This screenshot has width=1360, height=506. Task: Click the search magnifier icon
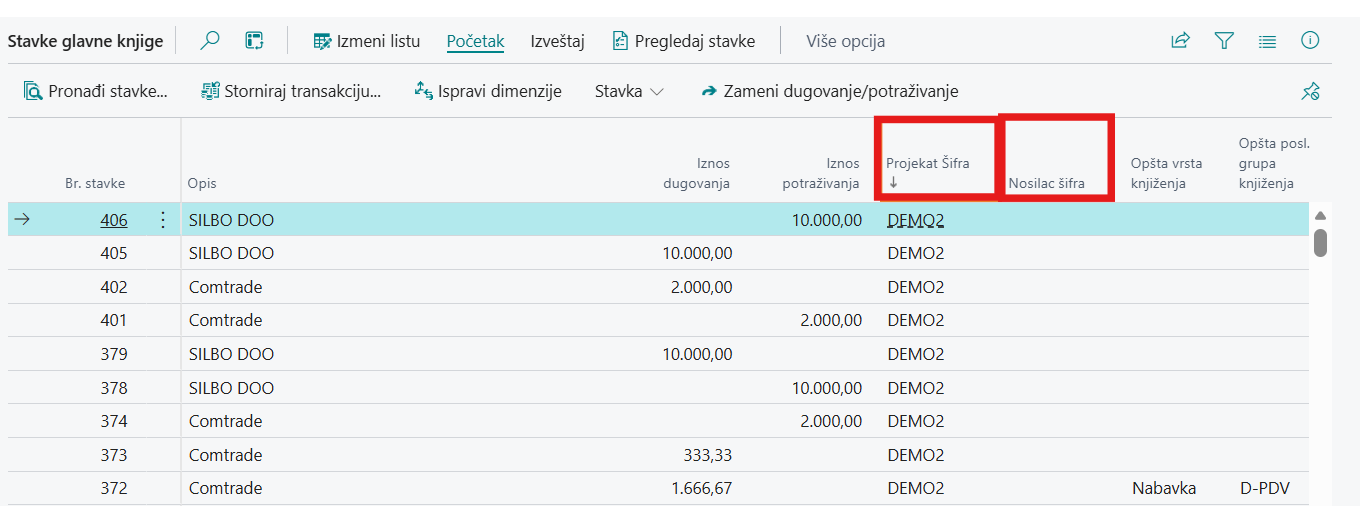210,41
